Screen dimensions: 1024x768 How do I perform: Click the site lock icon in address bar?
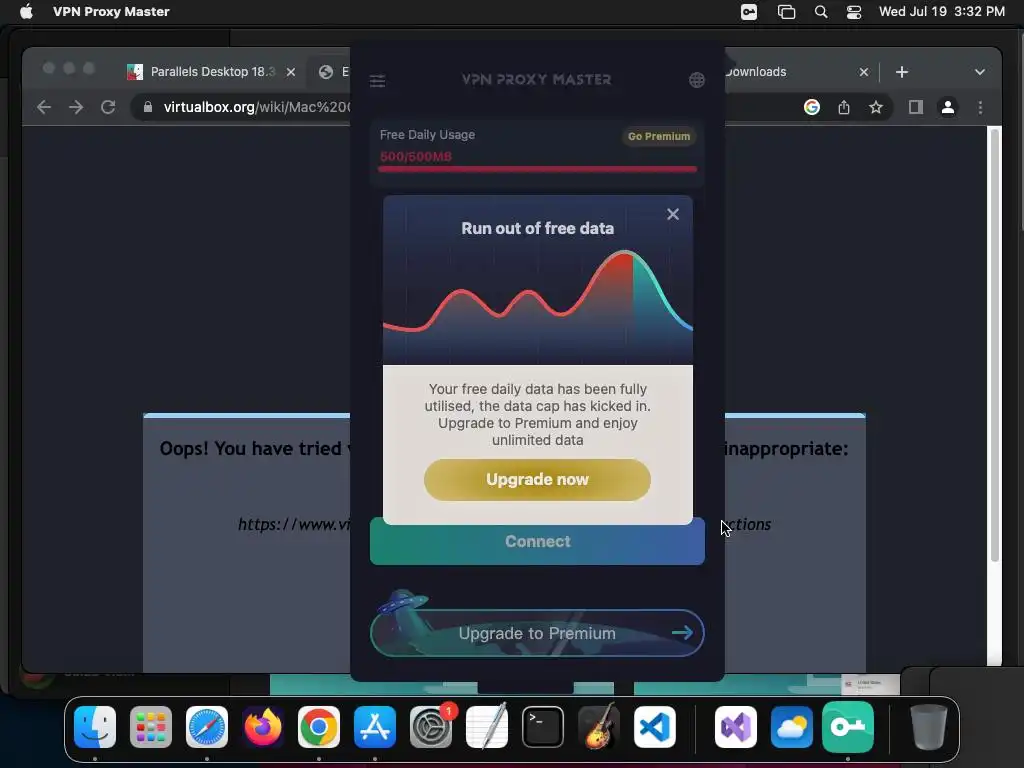(x=148, y=107)
